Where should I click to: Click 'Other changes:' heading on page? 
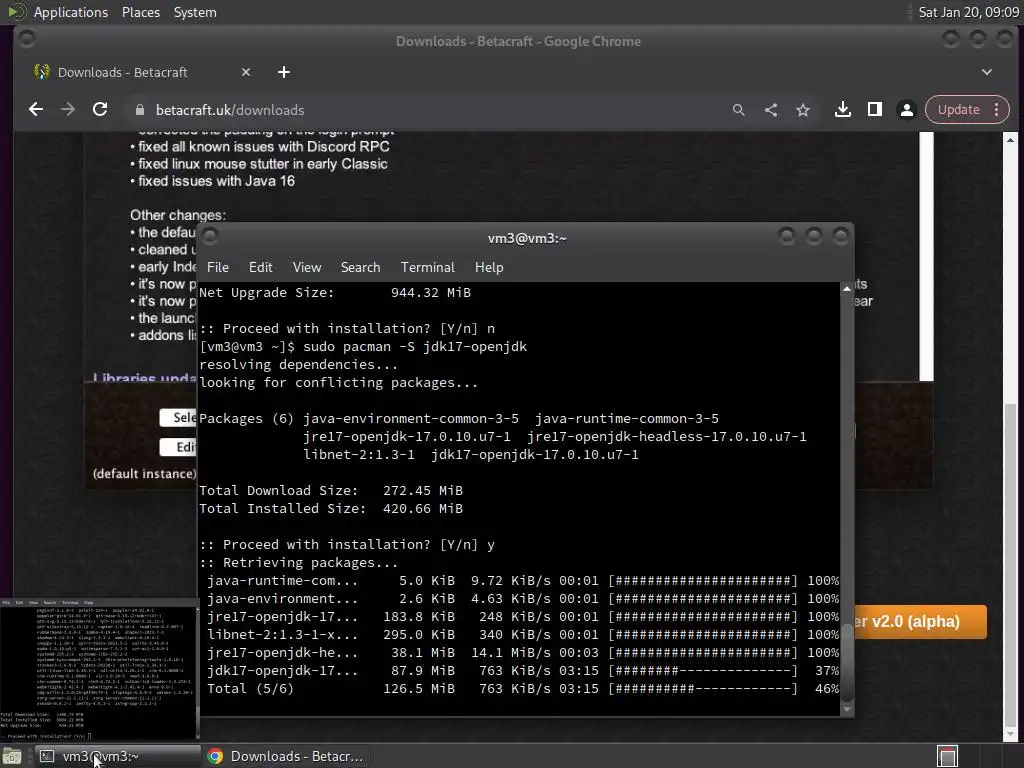coord(178,215)
